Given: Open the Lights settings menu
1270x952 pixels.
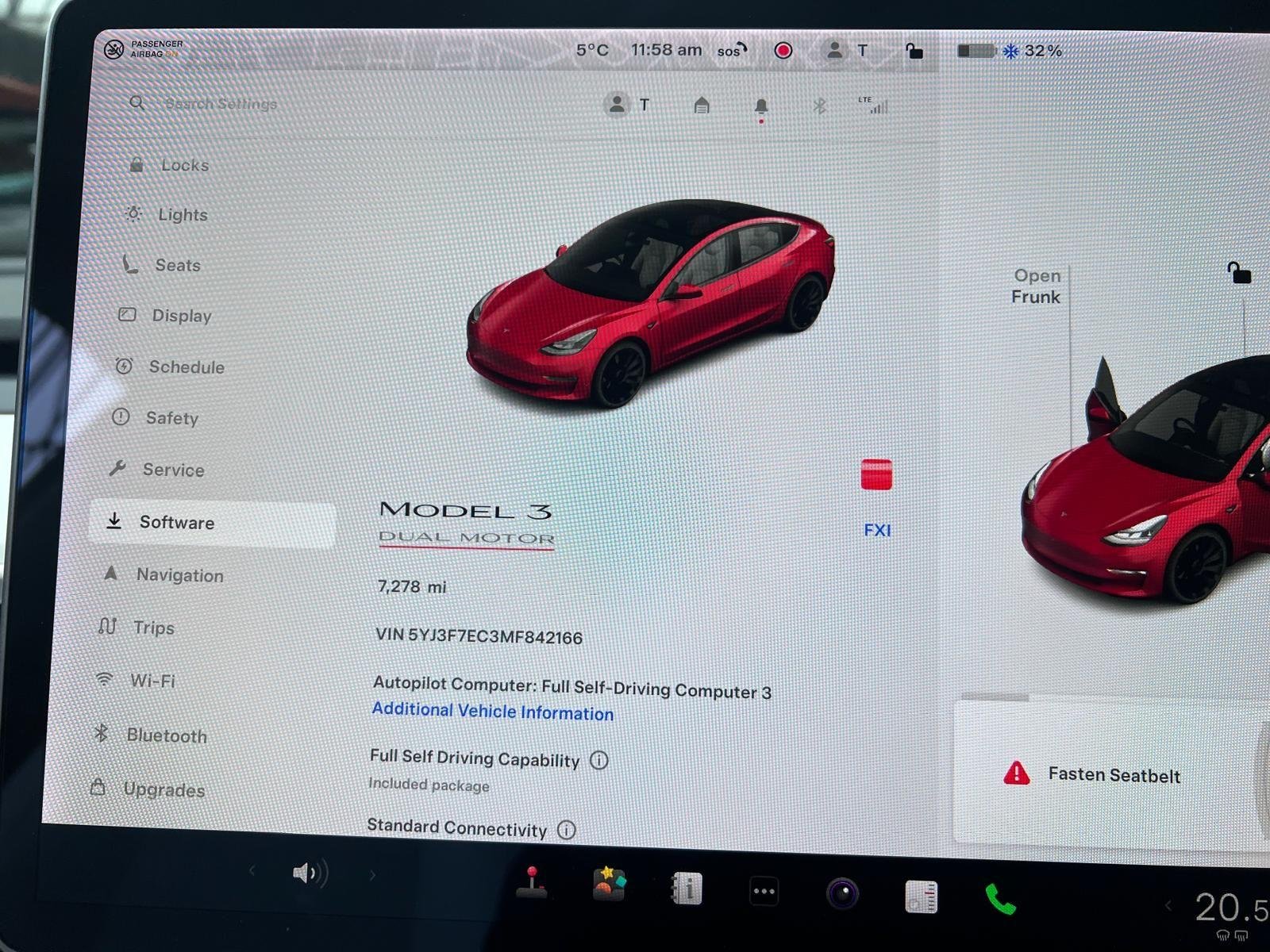Looking at the screenshot, I should click(167, 214).
